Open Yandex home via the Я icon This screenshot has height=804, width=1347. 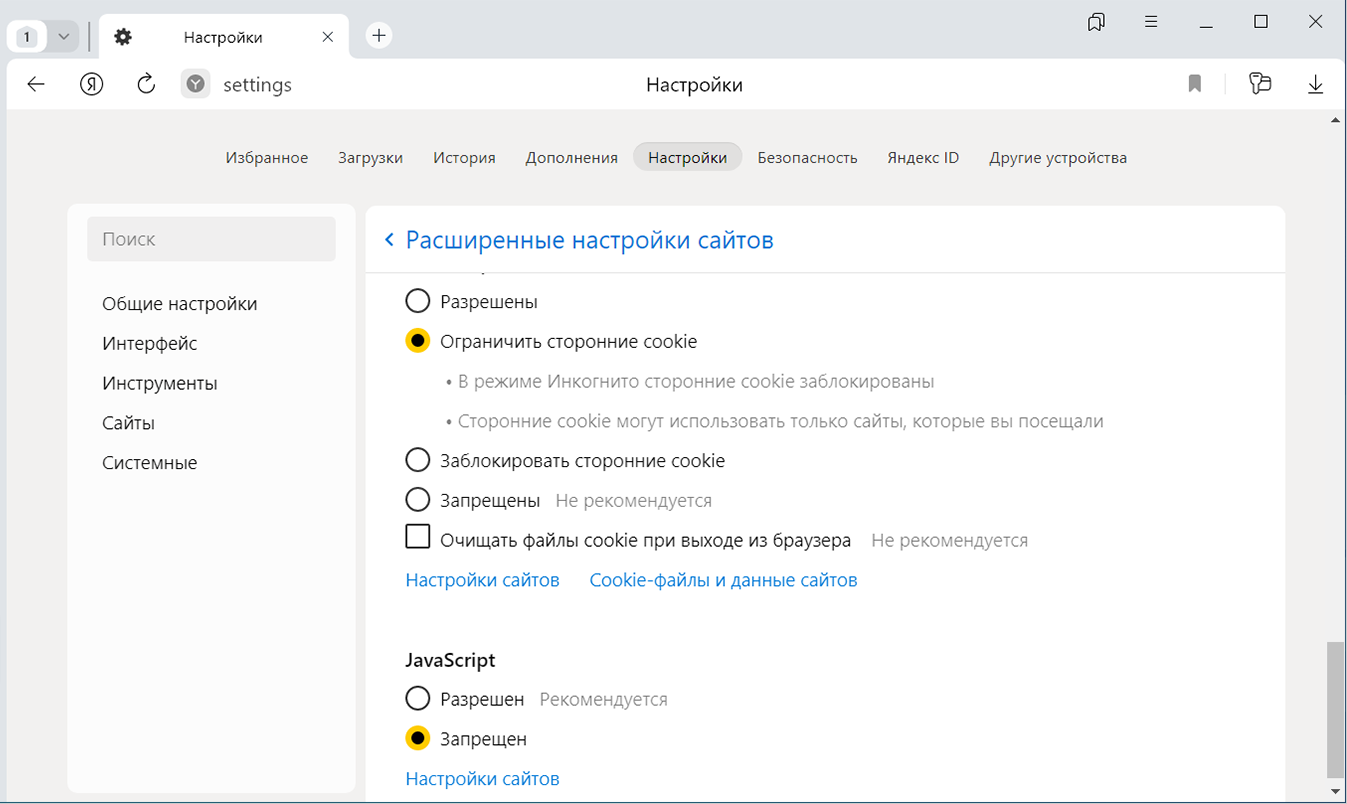[x=92, y=85]
